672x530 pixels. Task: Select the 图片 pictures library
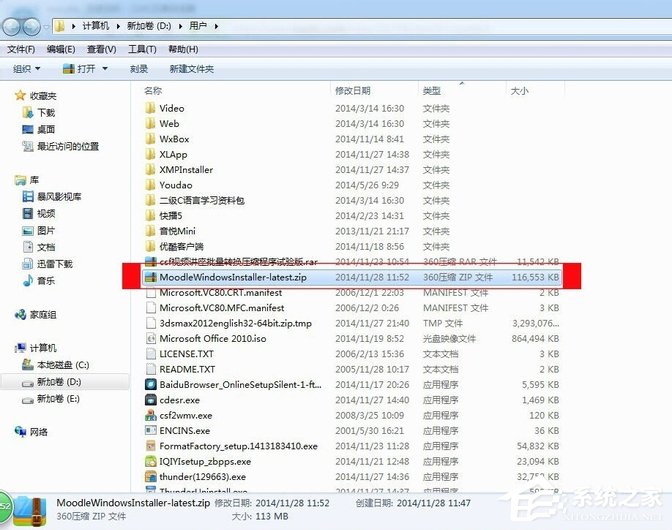tap(46, 231)
